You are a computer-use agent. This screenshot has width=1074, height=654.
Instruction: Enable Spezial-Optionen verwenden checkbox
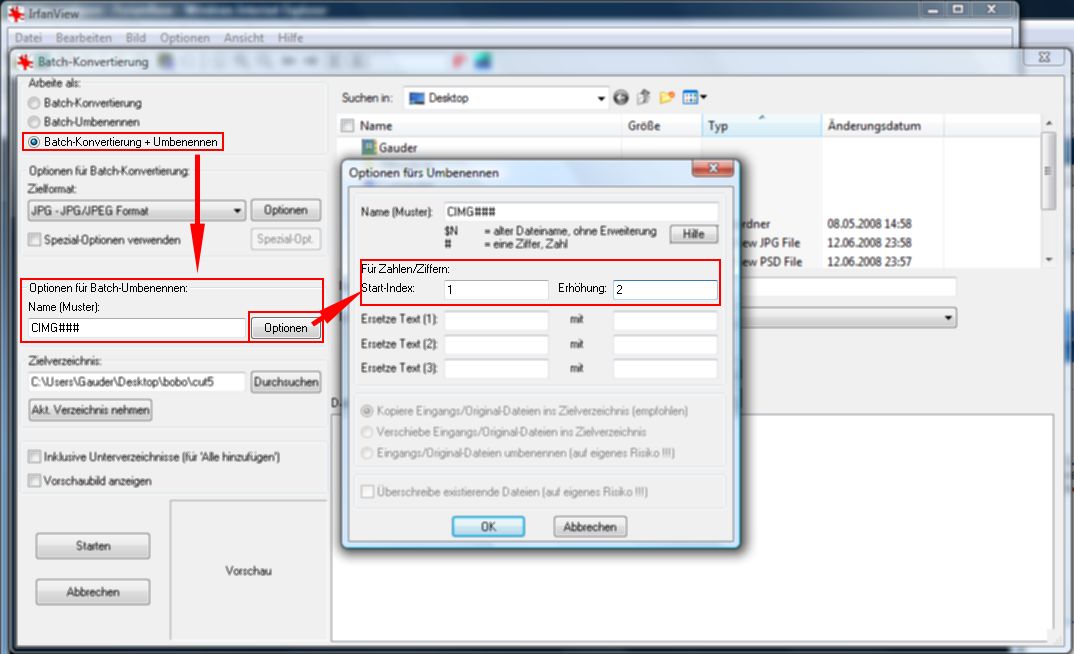[x=34, y=240]
